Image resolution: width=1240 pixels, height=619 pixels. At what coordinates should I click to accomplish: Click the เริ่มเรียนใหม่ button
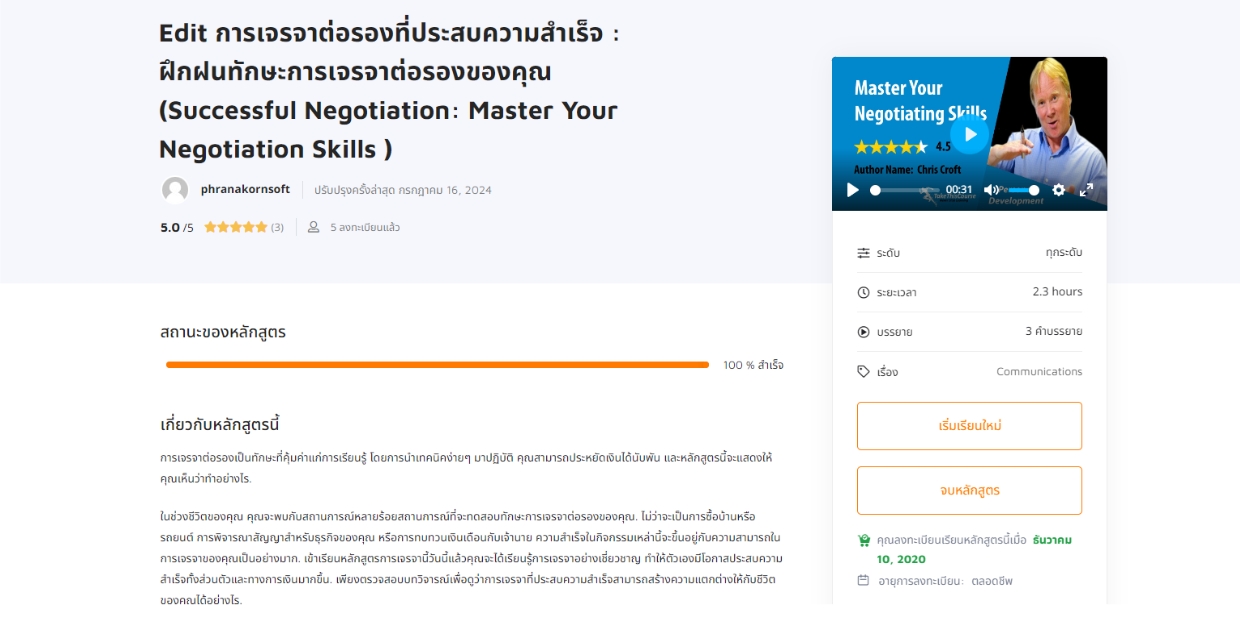pos(969,426)
